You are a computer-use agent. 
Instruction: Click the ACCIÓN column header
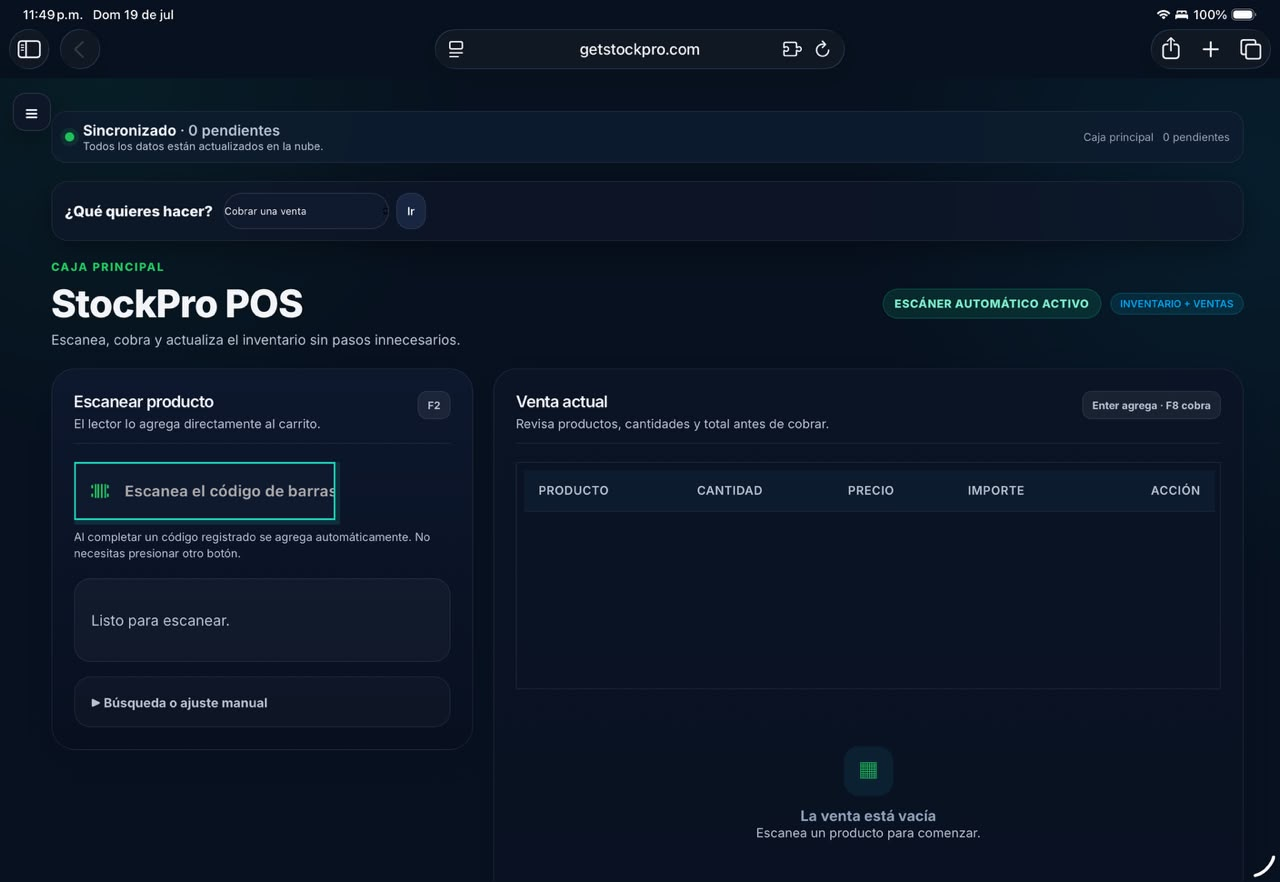[x=1175, y=490]
